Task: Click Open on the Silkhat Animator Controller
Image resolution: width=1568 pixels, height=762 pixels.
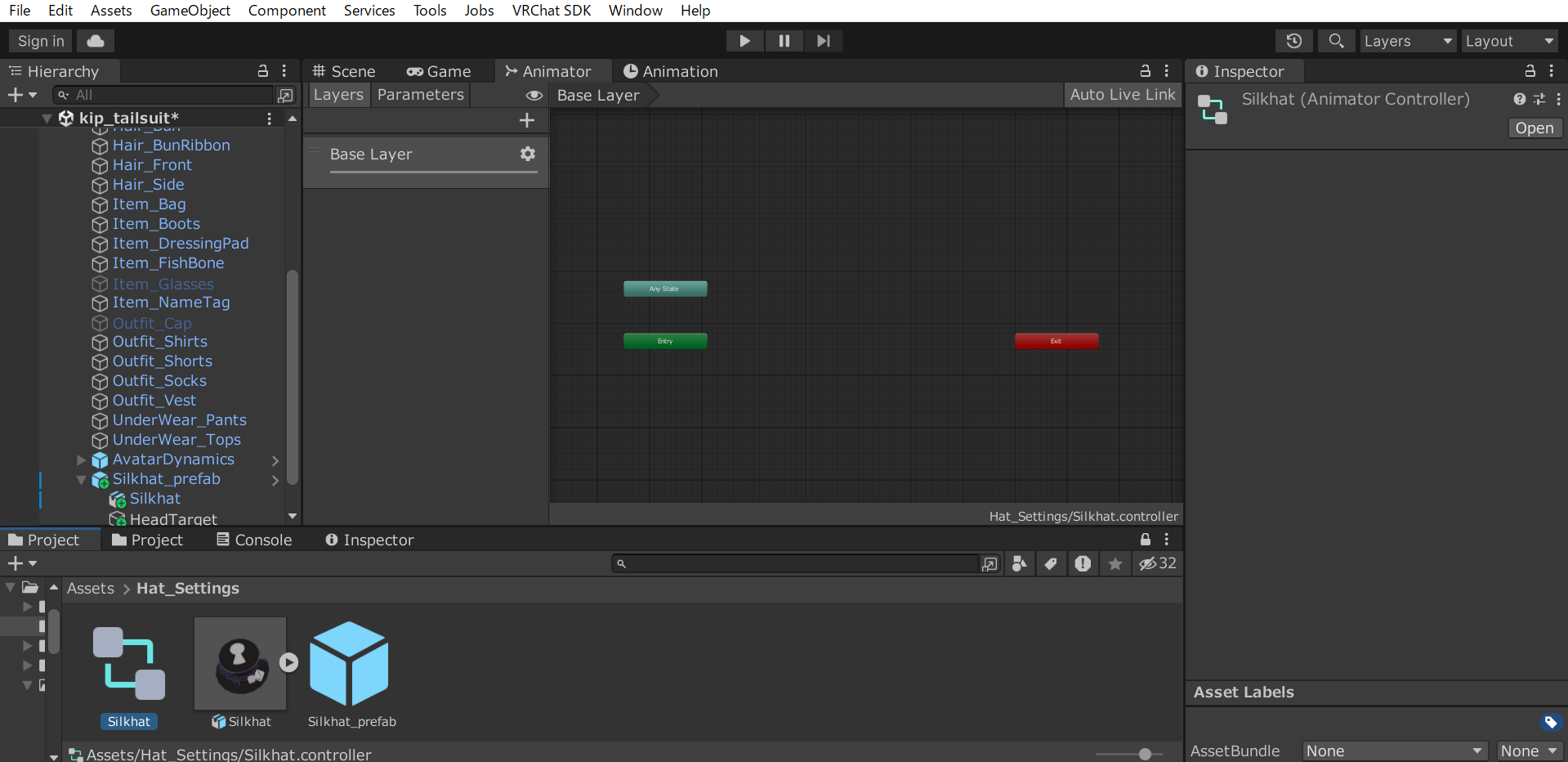Action: coord(1534,128)
